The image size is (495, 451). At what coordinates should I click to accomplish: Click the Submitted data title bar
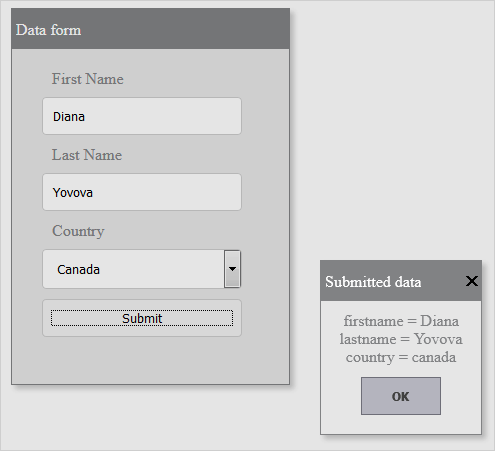click(393, 281)
